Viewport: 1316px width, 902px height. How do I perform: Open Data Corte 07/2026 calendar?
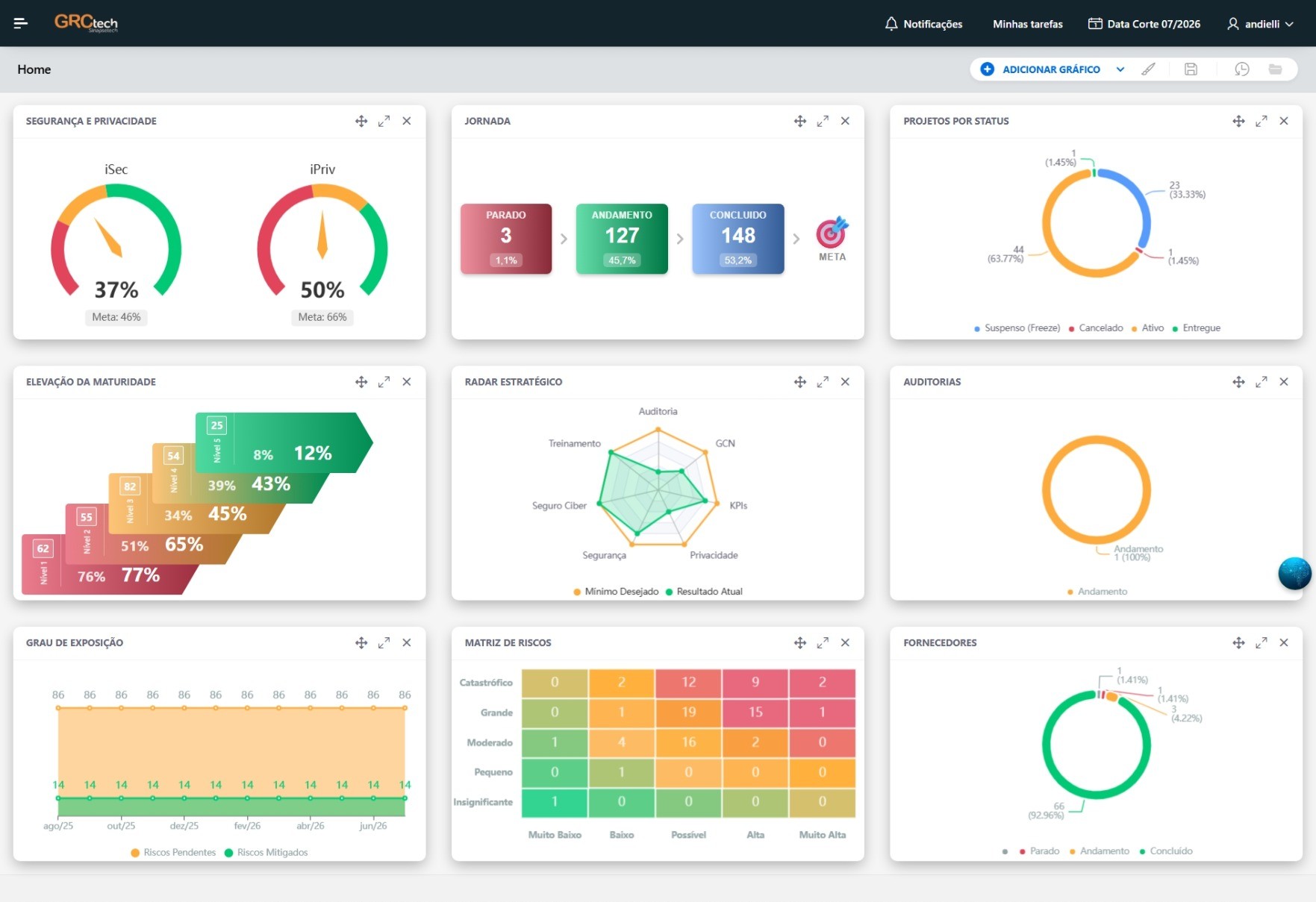pyautogui.click(x=1144, y=24)
